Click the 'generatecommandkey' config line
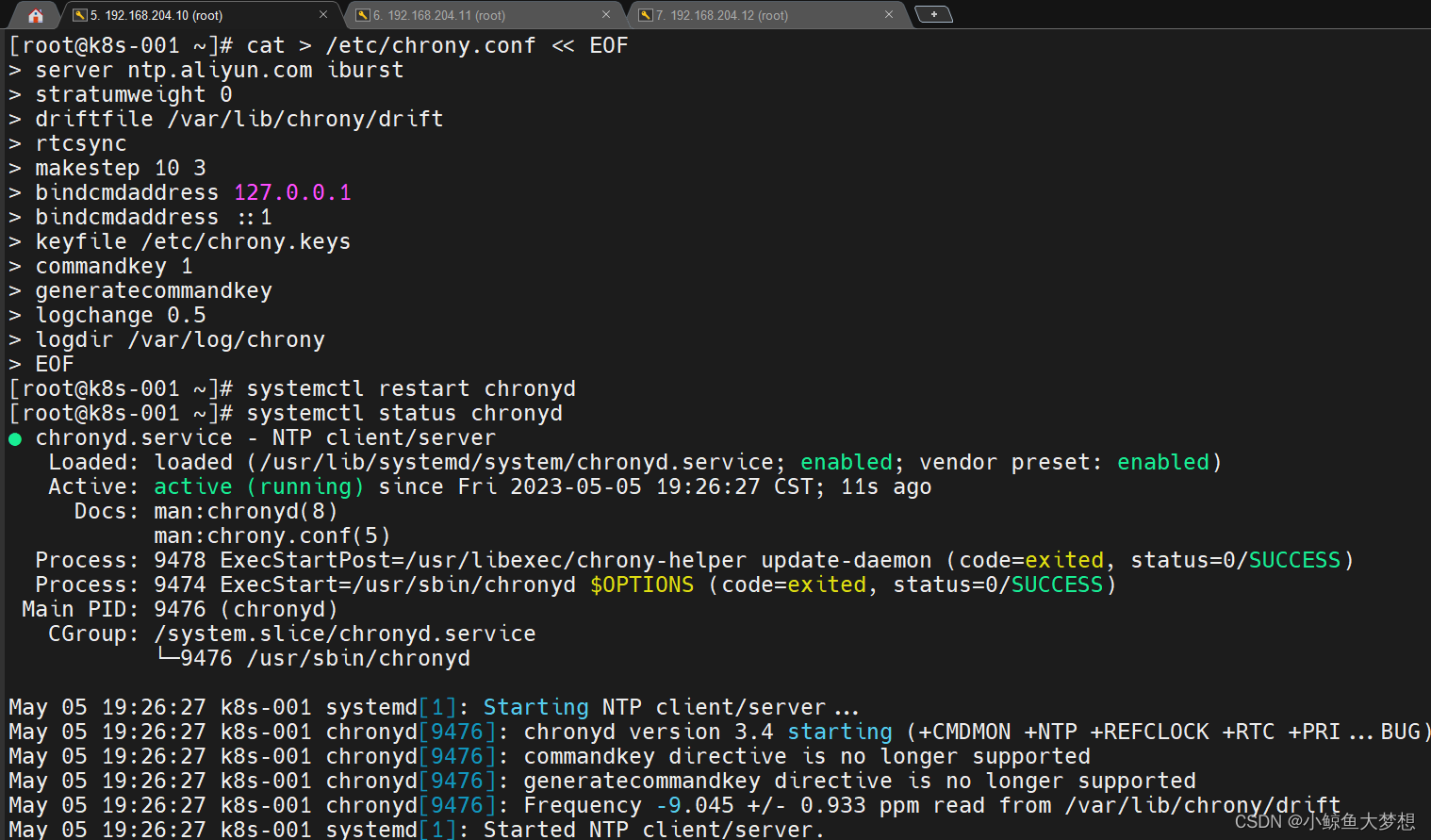The image size is (1431, 840). tap(154, 291)
